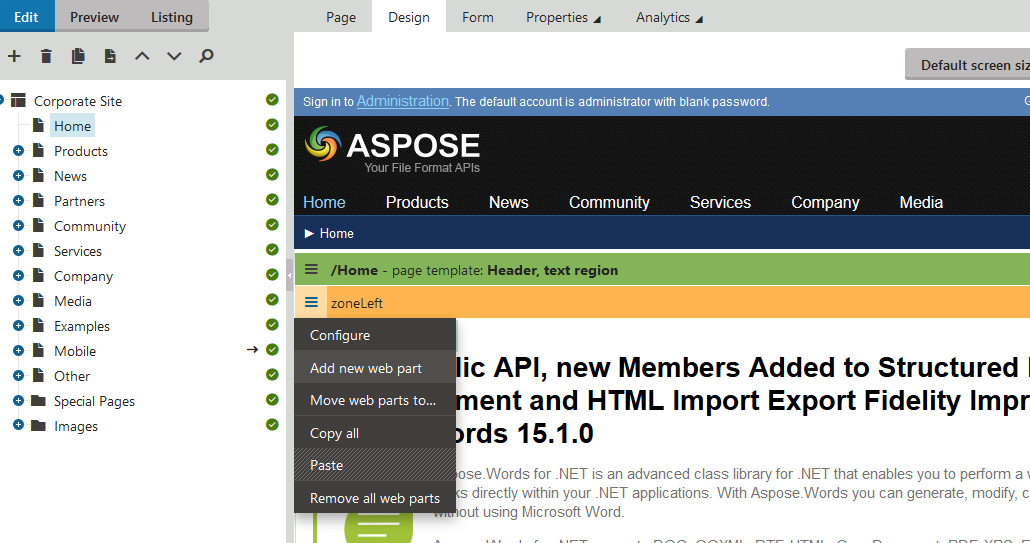This screenshot has height=543, width=1030.
Task: Follow the Administration sign-in link
Action: [403, 101]
